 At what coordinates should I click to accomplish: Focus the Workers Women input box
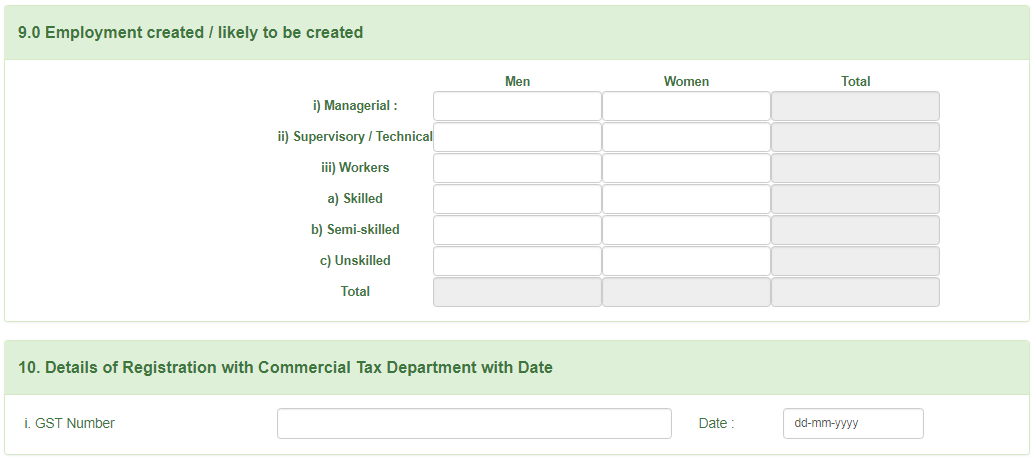click(686, 168)
